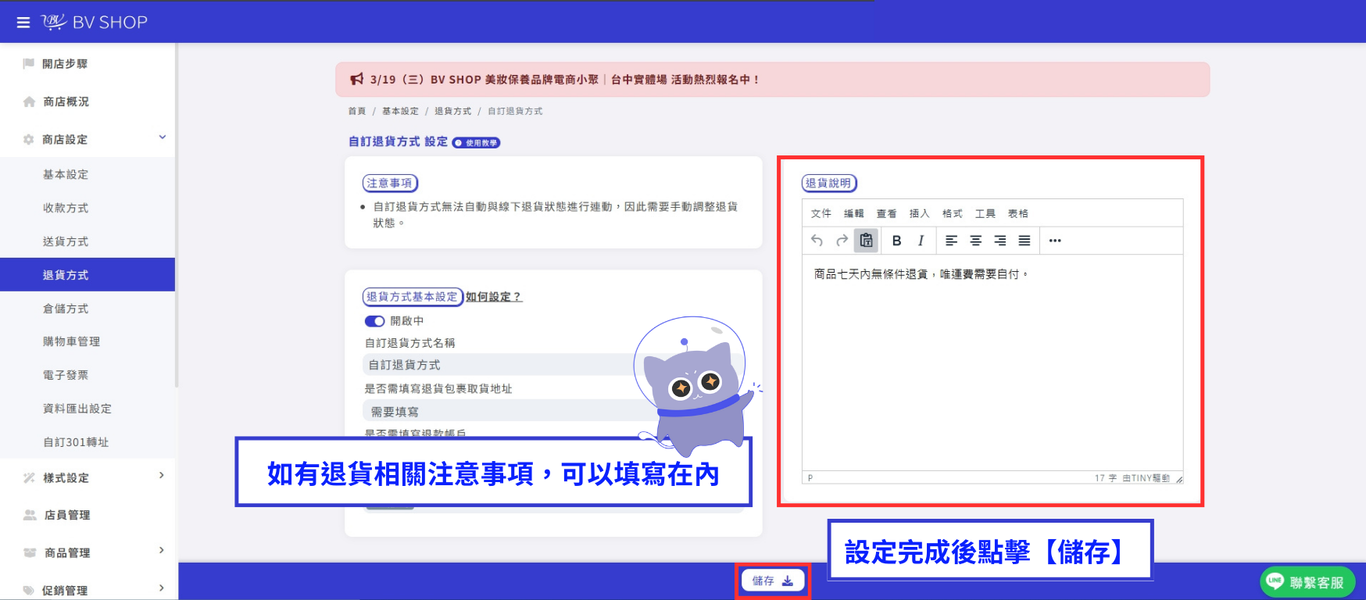
Task: Click the megaphone icon in the announcement banner
Action: click(357, 79)
